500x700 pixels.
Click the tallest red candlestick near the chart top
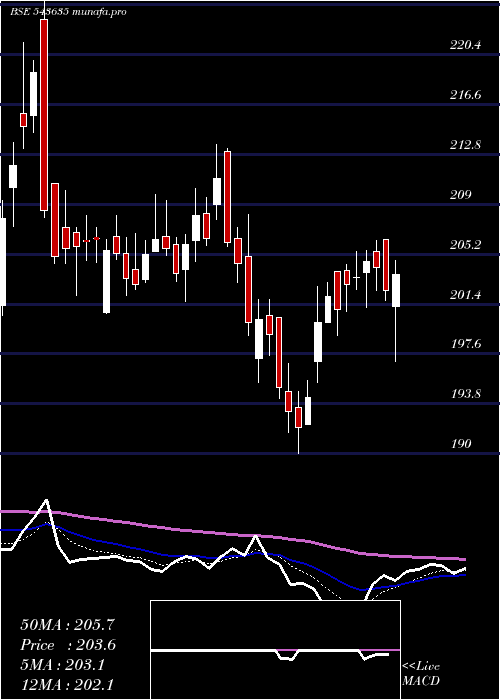coord(44,115)
